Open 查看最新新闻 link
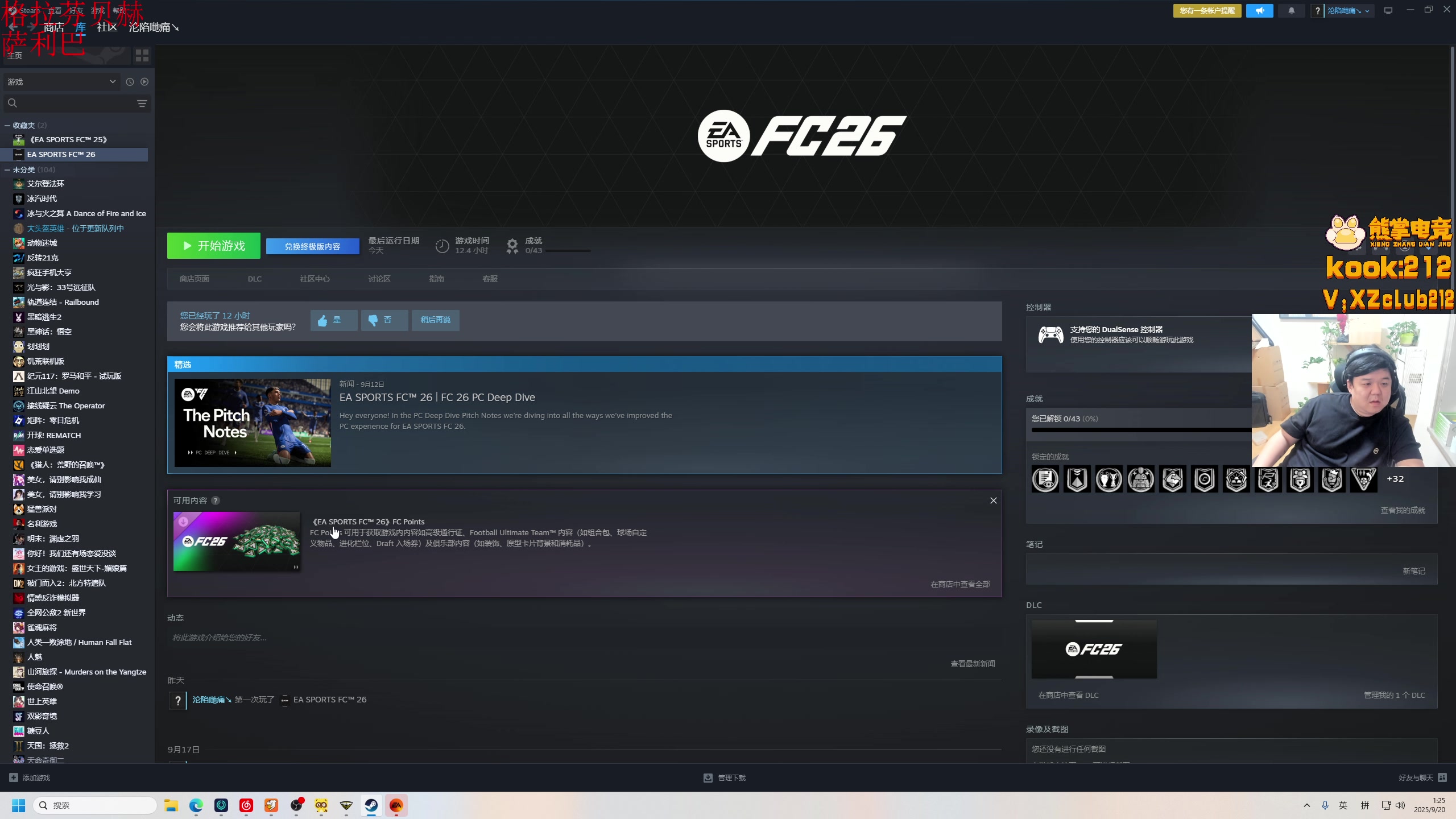The image size is (1456, 819). (973, 664)
